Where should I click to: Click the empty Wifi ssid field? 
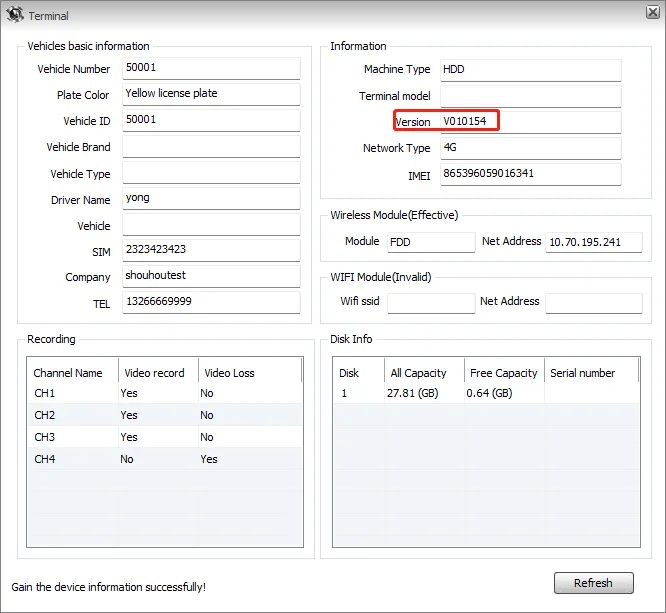pos(431,303)
